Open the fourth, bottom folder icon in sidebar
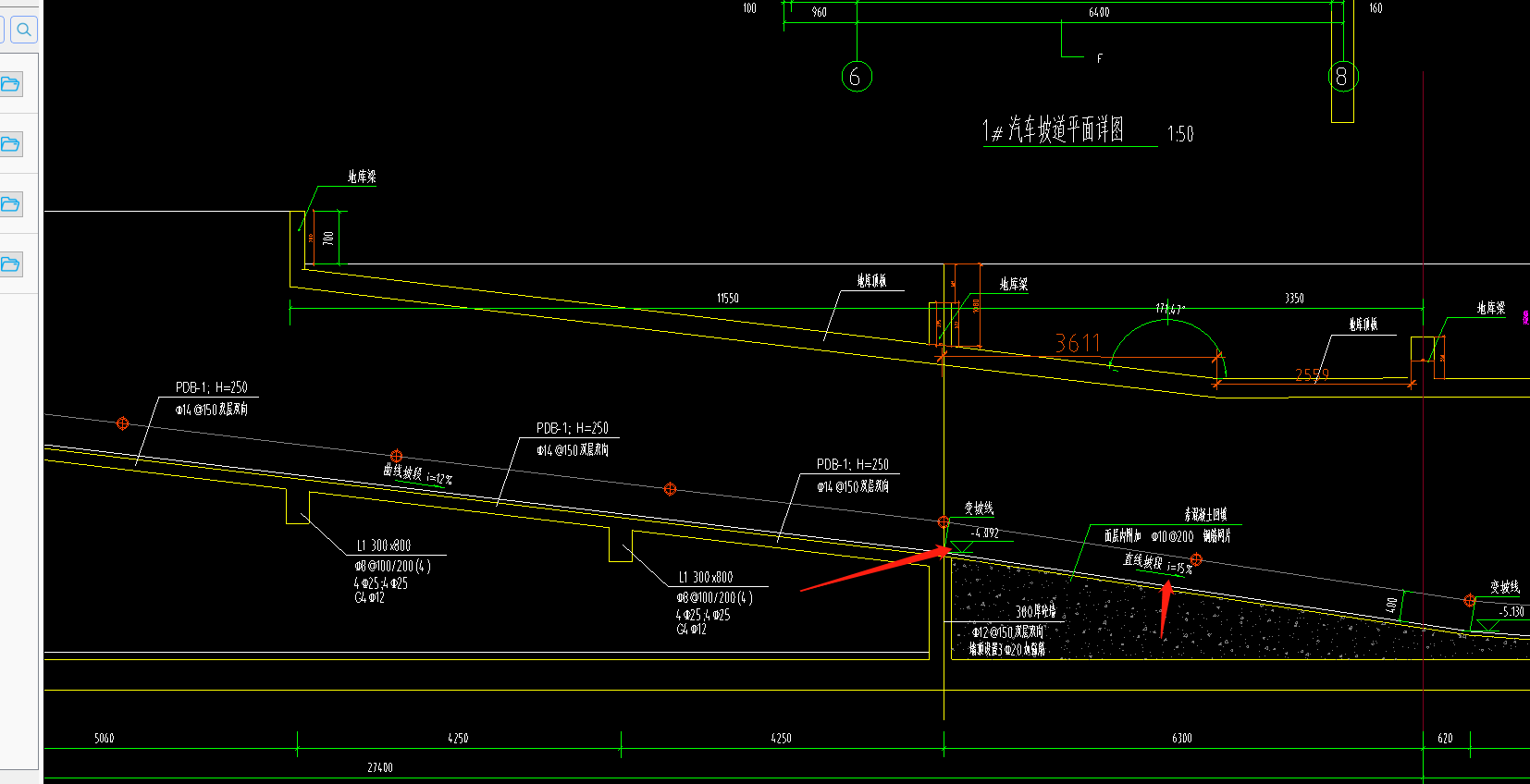The height and width of the screenshot is (784, 1530). pyautogui.click(x=10, y=264)
